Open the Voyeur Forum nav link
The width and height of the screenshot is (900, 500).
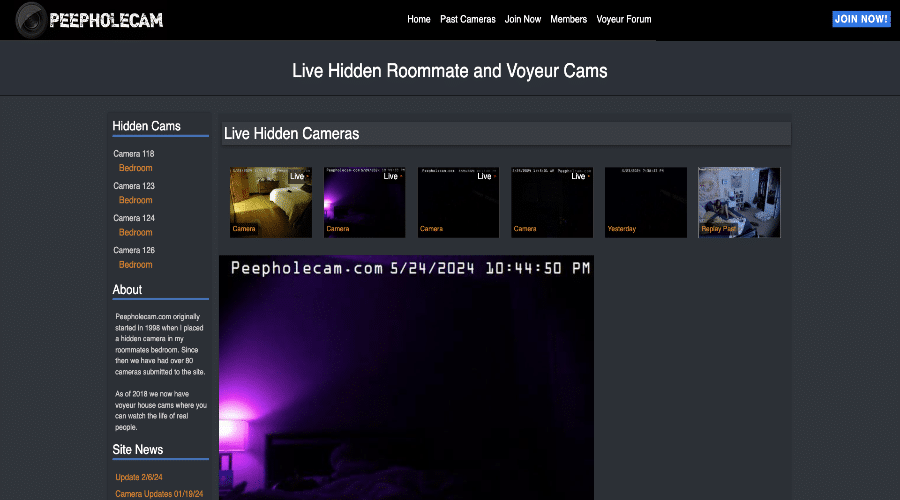click(623, 20)
